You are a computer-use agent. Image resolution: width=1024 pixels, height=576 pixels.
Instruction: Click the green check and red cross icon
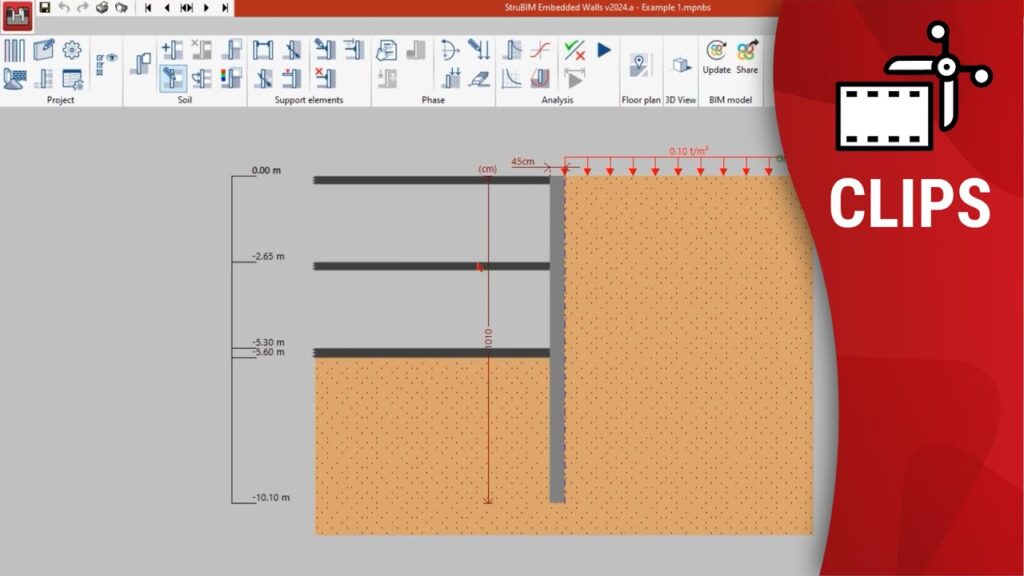click(x=574, y=49)
